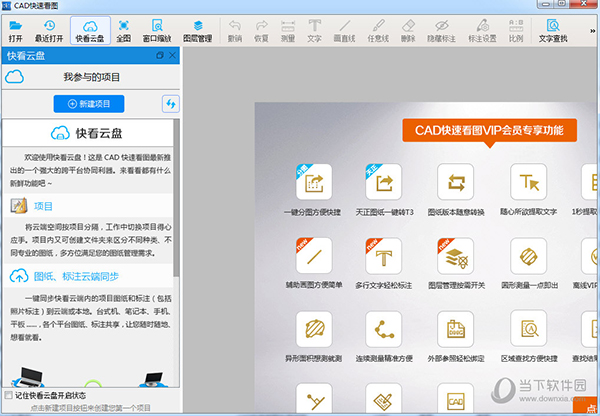The height and width of the screenshot is (416, 600).
Task: Check 记住快看云盘开启状态 checkbox
Action: [8, 395]
